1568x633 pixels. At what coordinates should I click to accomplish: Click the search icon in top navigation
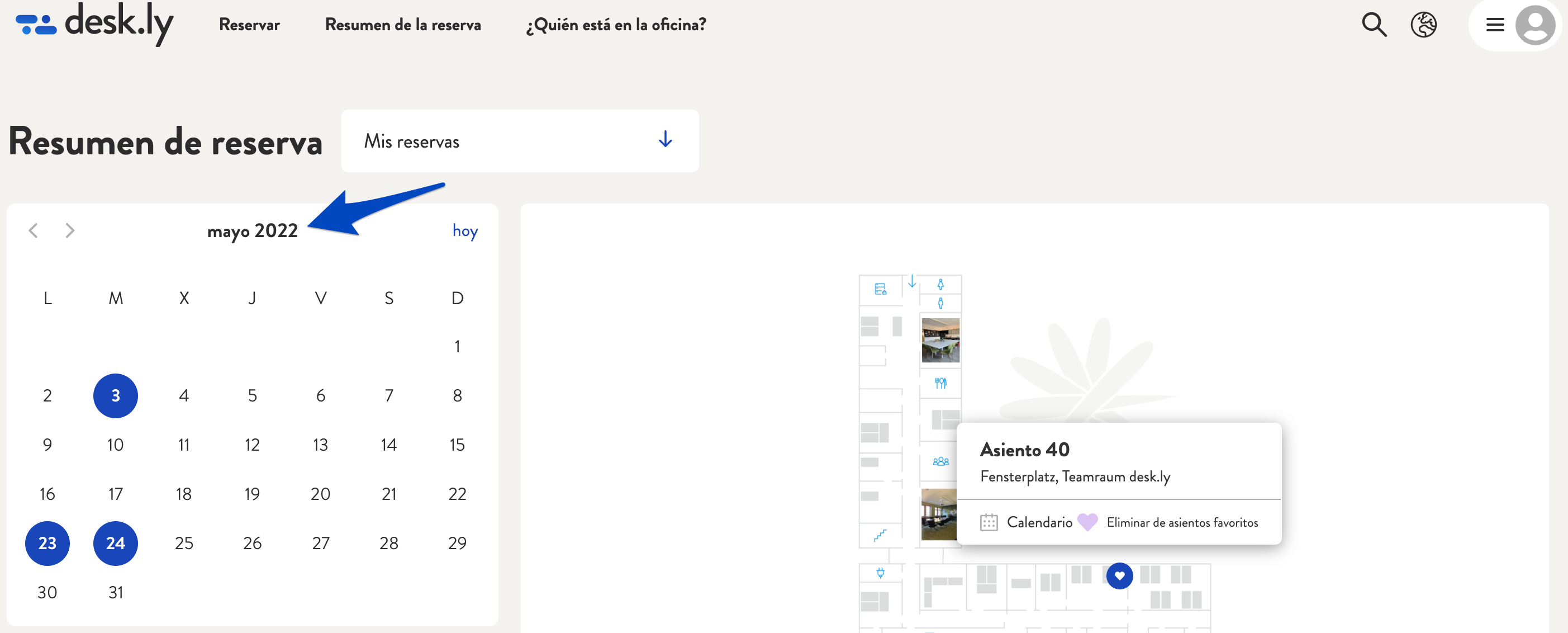click(x=1374, y=26)
